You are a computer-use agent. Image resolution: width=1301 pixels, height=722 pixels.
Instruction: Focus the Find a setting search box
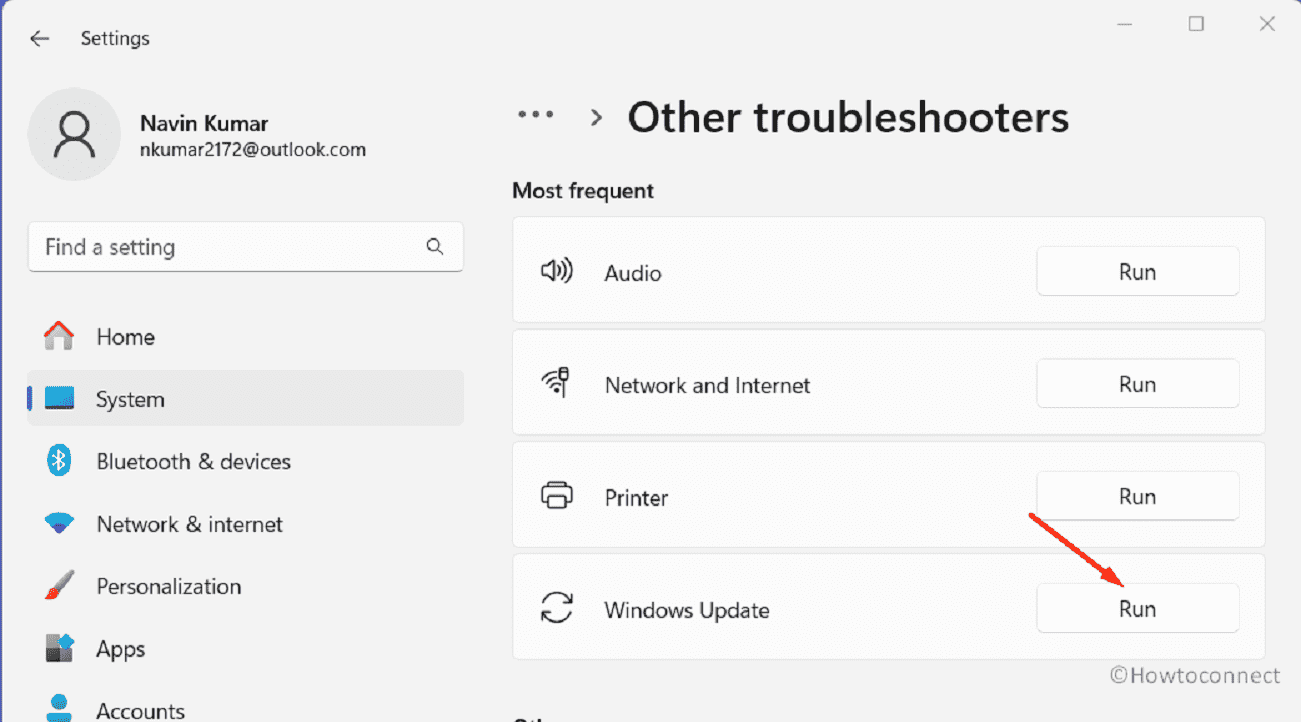(x=245, y=247)
